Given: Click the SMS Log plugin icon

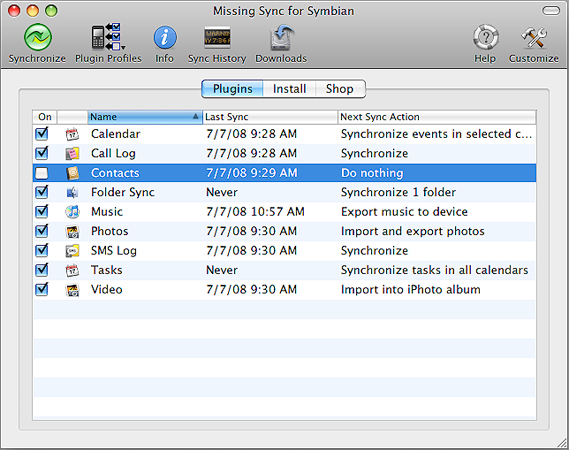Looking at the screenshot, I should coord(72,251).
